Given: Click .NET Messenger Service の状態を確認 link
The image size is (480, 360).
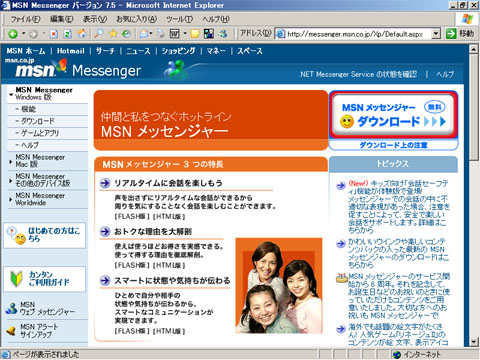Looking at the screenshot, I should (x=358, y=74).
